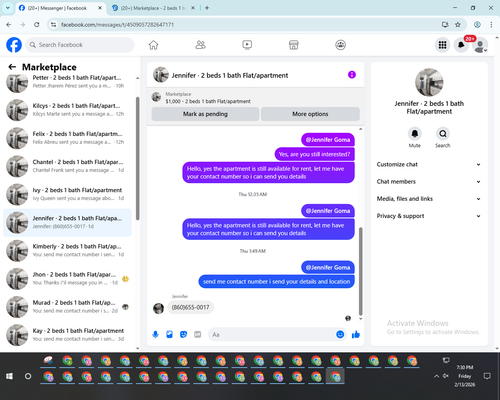Open Windows action center notifications
The height and width of the screenshot is (400, 500).
487,376
